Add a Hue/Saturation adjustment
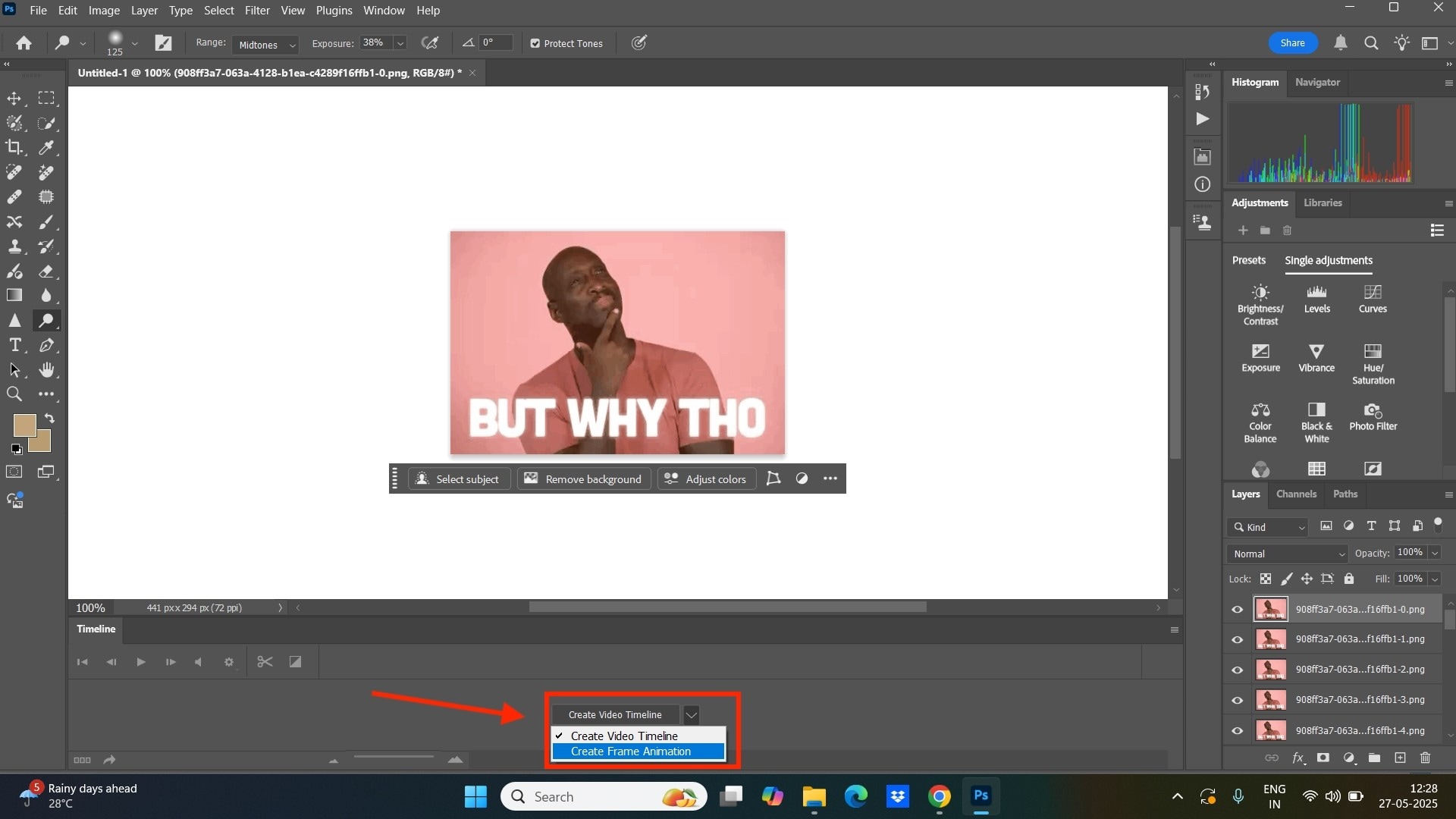Screen dimensions: 1456x819 1373,364
